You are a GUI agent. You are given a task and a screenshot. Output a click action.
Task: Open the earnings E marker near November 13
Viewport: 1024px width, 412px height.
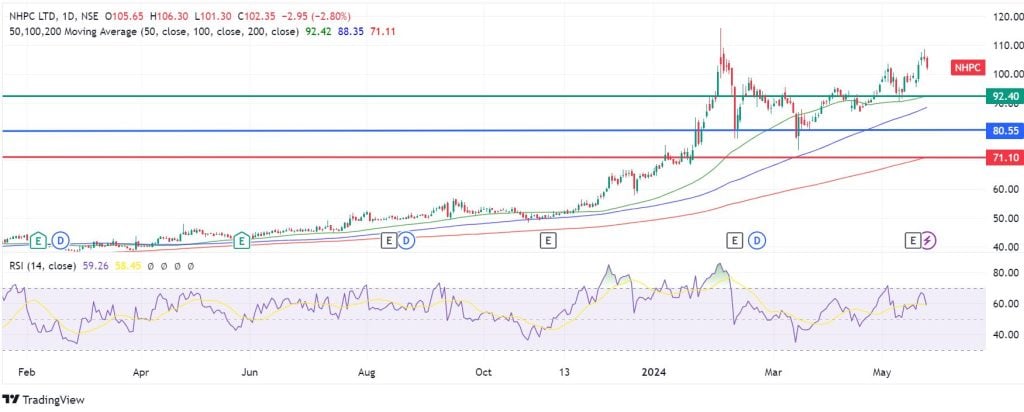click(547, 240)
